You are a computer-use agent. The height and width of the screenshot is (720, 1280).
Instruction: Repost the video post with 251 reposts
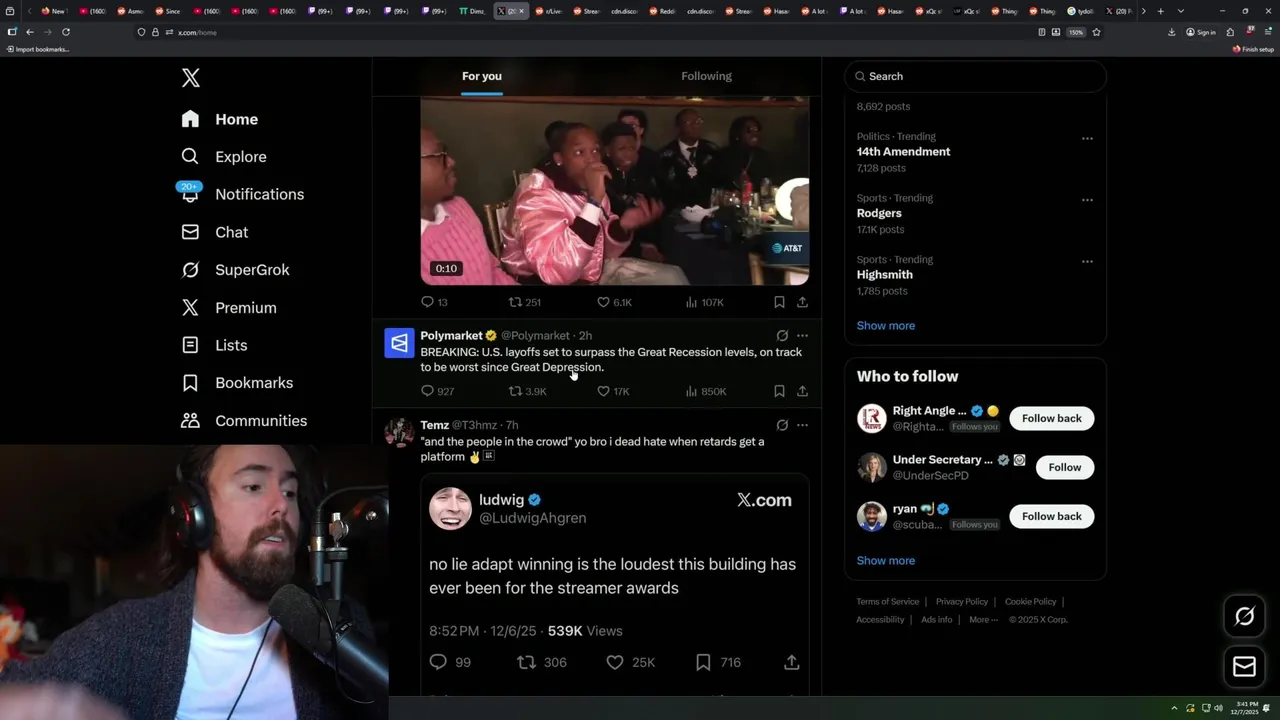tap(525, 302)
